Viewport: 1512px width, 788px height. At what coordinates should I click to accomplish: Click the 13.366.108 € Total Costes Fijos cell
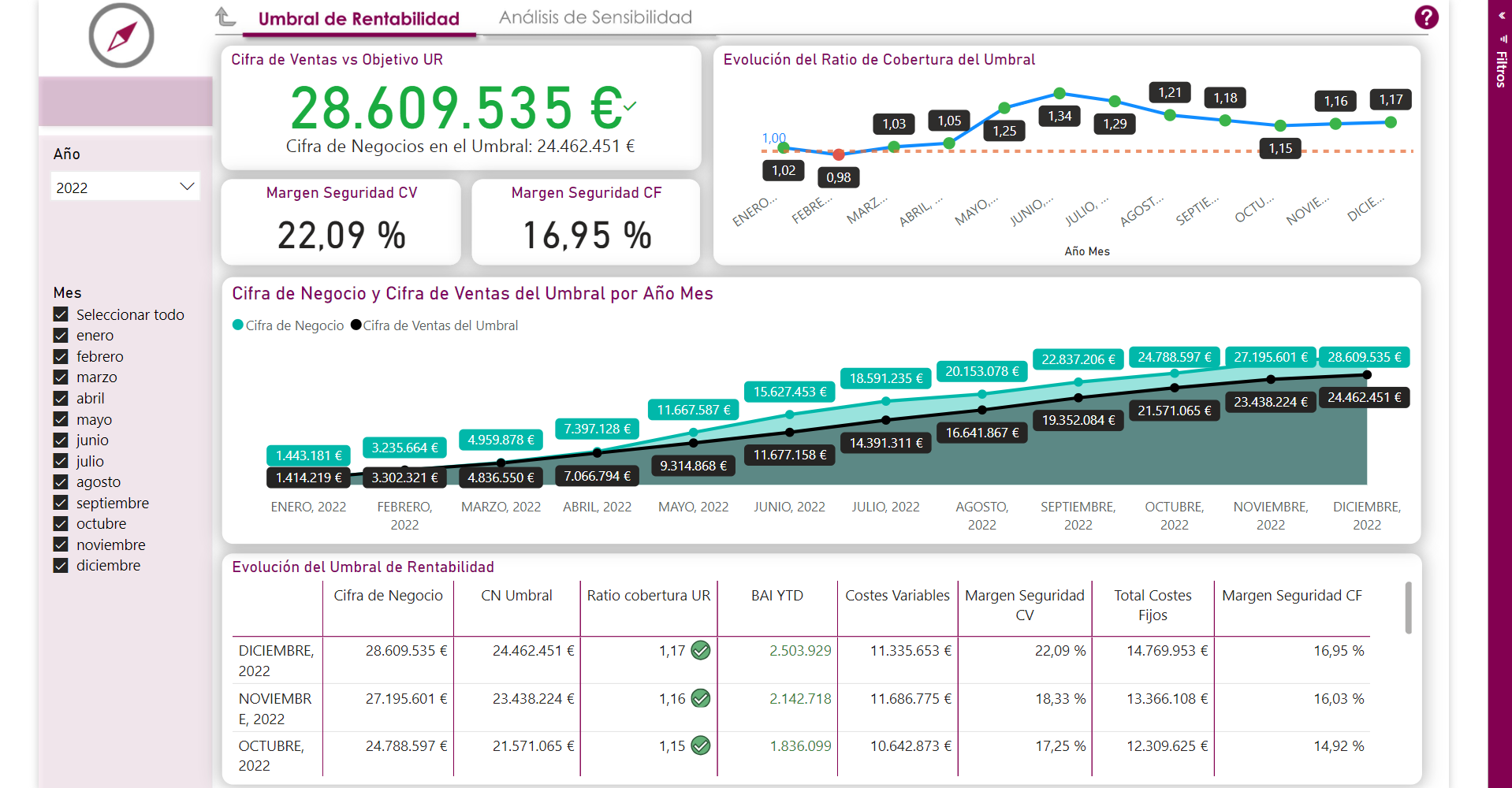tap(1167, 698)
